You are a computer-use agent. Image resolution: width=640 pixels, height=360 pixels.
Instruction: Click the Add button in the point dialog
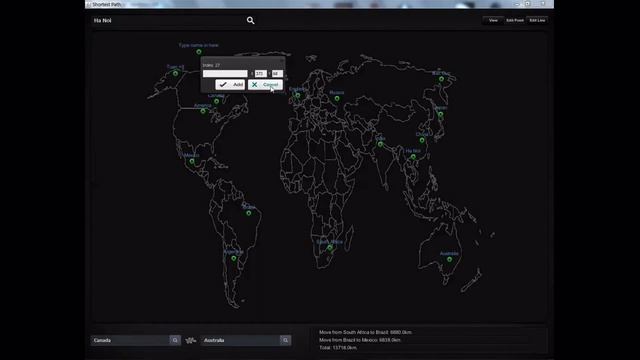point(230,84)
